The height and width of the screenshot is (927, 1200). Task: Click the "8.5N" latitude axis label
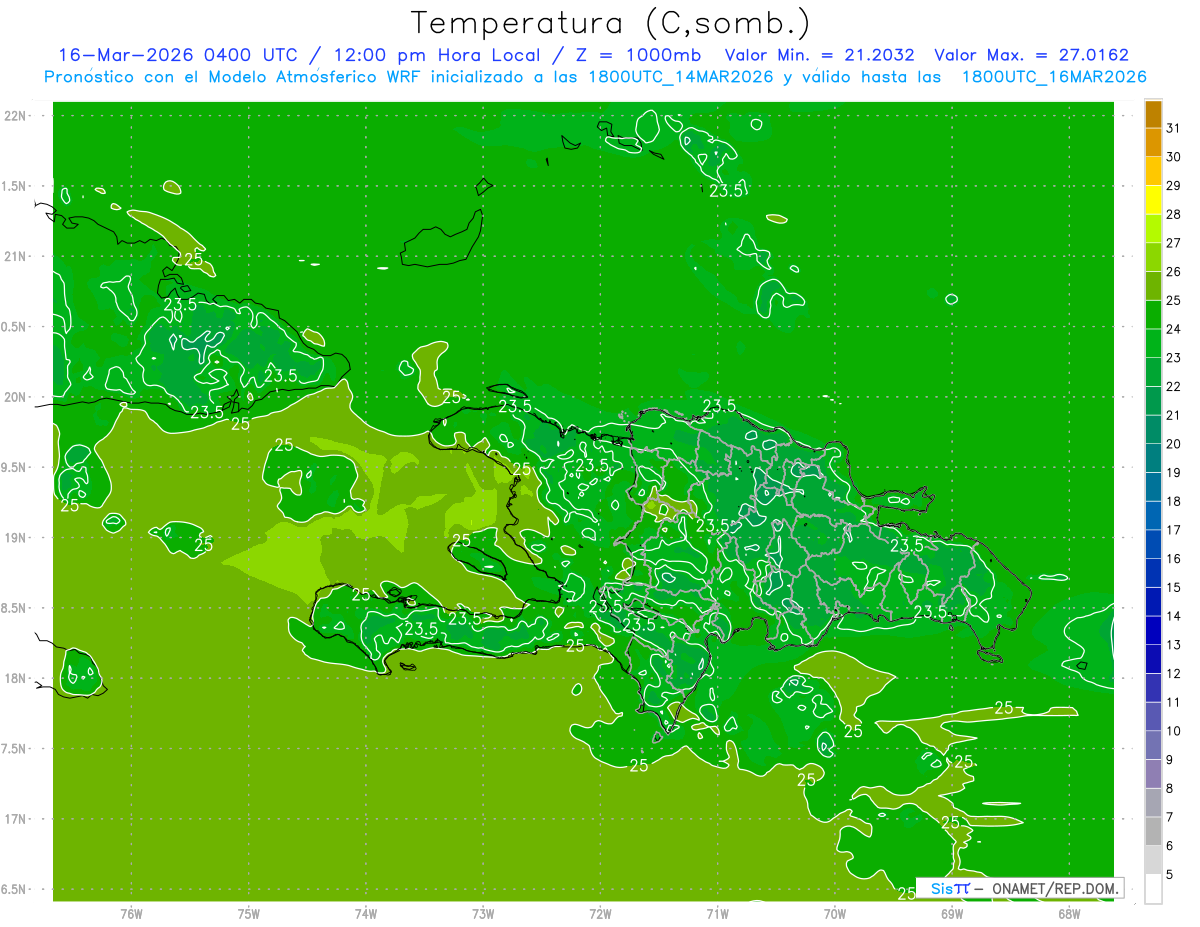[x=13, y=608]
